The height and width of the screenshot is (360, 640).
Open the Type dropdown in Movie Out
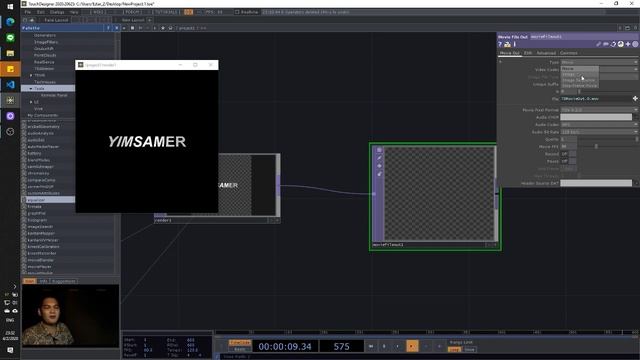pyautogui.click(x=599, y=62)
